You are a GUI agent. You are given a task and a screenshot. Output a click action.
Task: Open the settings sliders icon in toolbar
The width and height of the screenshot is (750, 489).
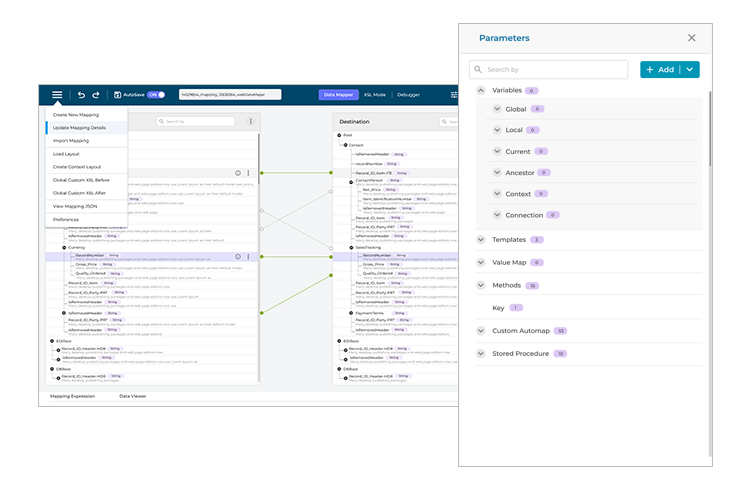pyautogui.click(x=454, y=95)
